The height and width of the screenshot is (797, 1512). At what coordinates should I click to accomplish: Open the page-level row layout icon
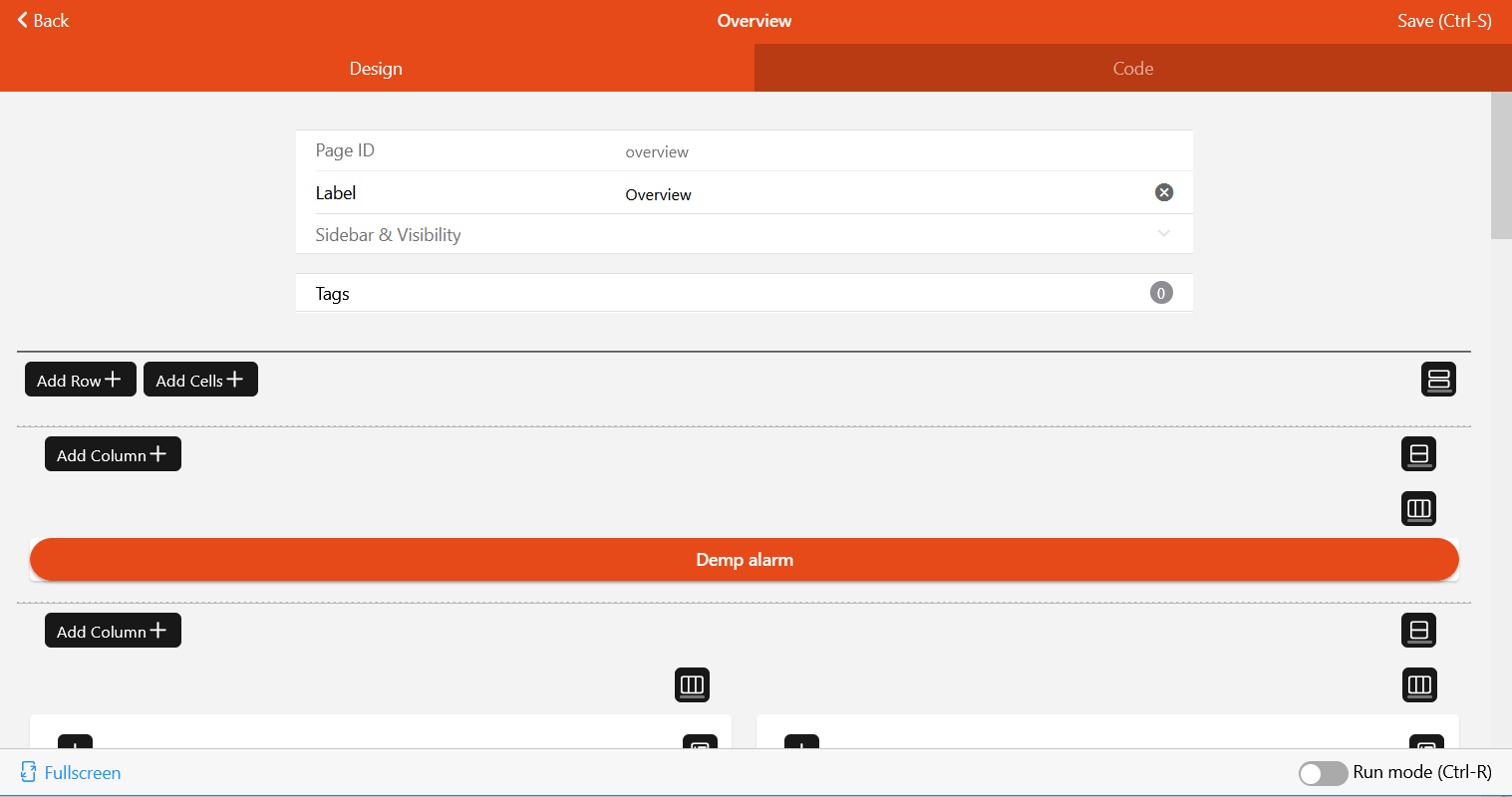(x=1438, y=379)
